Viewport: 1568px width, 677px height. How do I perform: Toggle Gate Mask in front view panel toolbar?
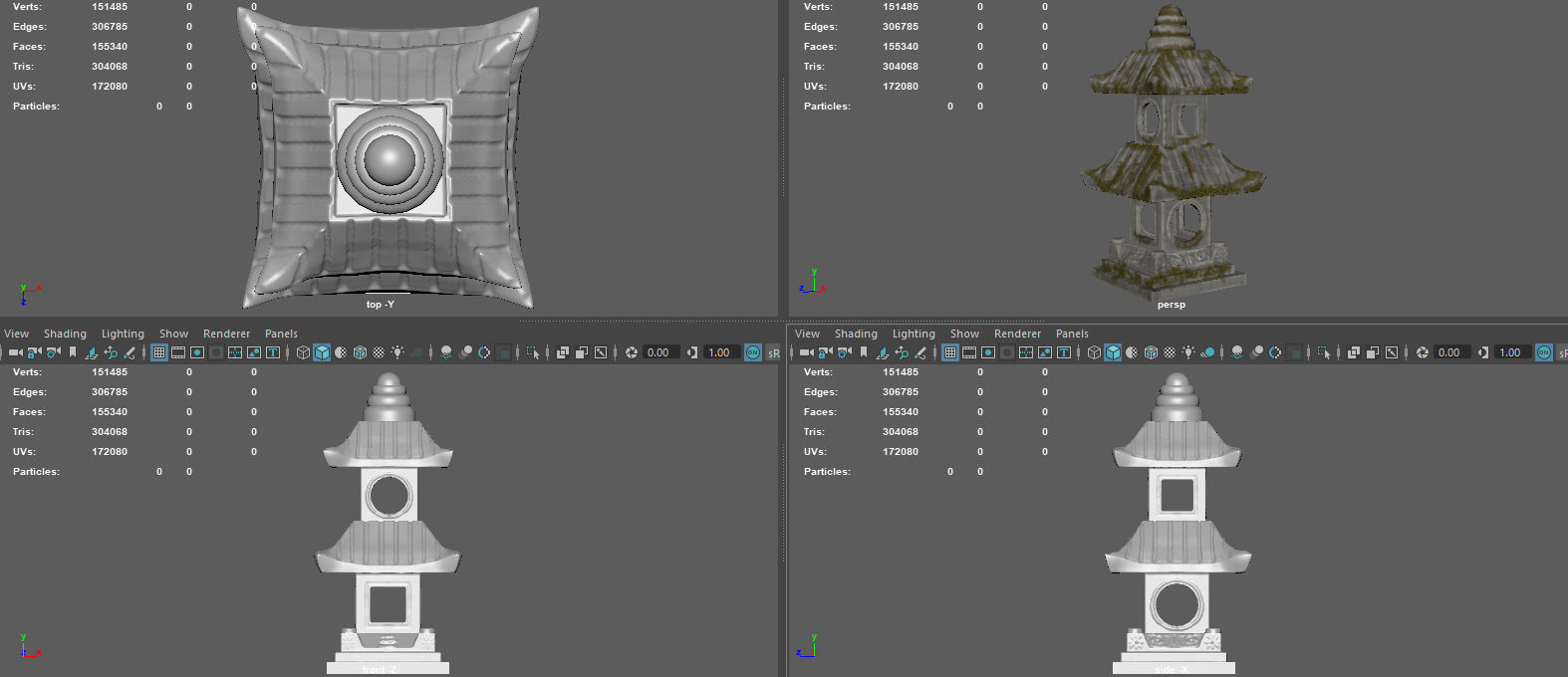click(x=216, y=352)
